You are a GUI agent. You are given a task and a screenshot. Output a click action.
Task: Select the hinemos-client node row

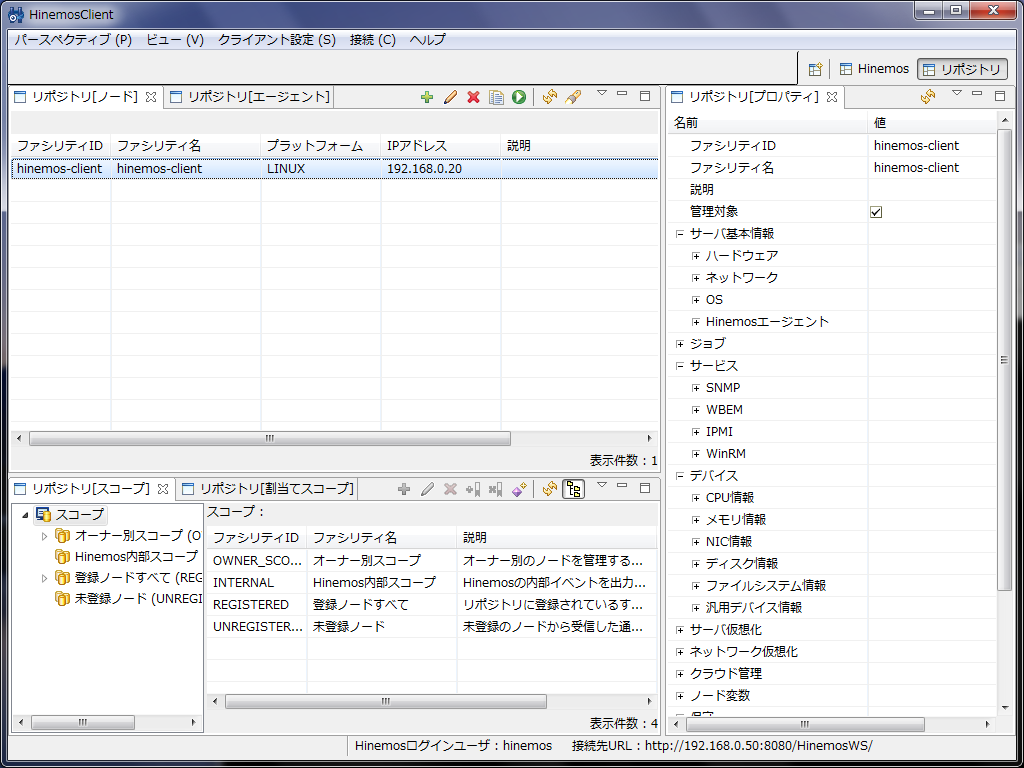tap(334, 168)
